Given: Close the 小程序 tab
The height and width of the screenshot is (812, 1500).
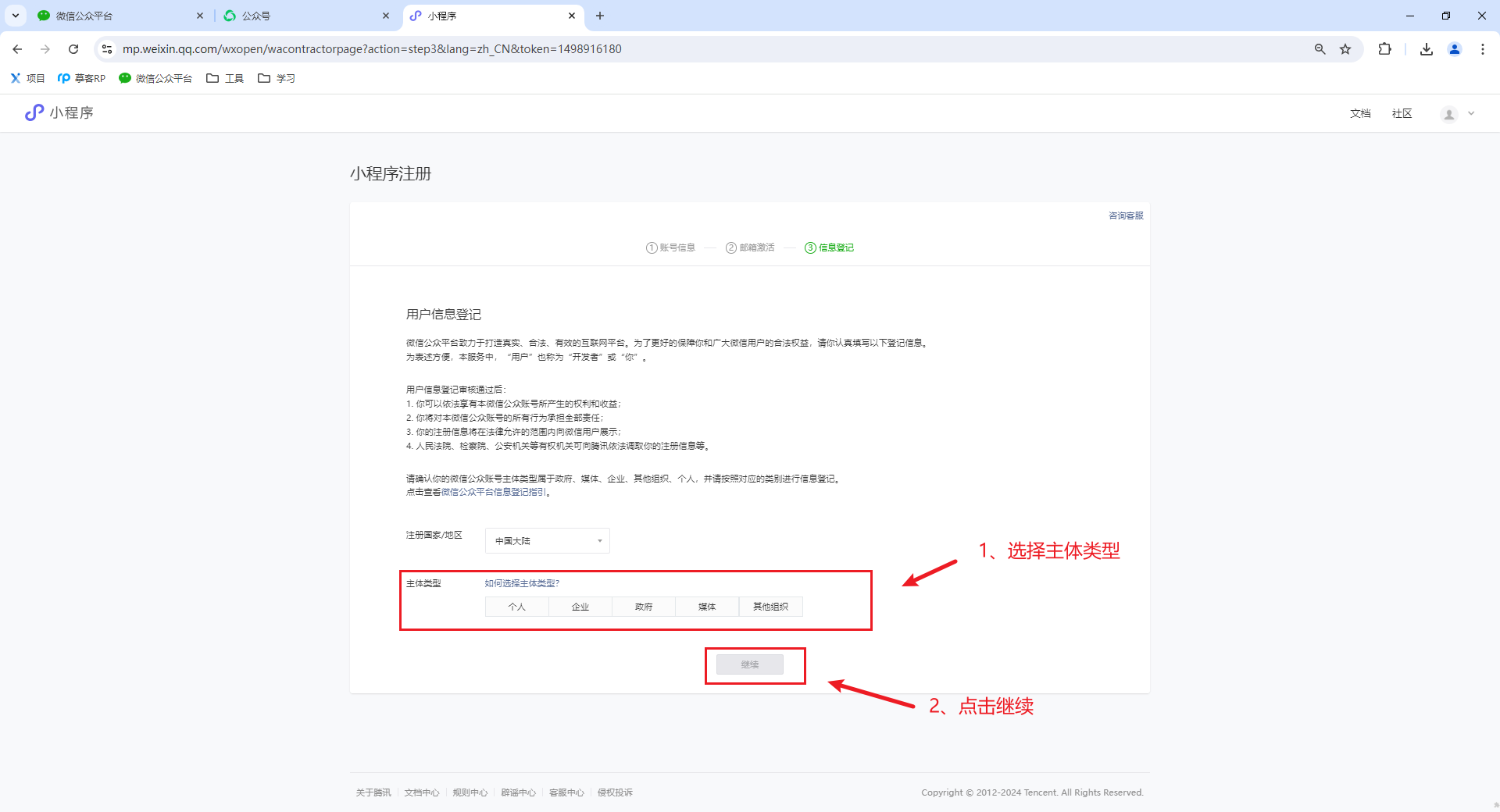Looking at the screenshot, I should pos(572,16).
